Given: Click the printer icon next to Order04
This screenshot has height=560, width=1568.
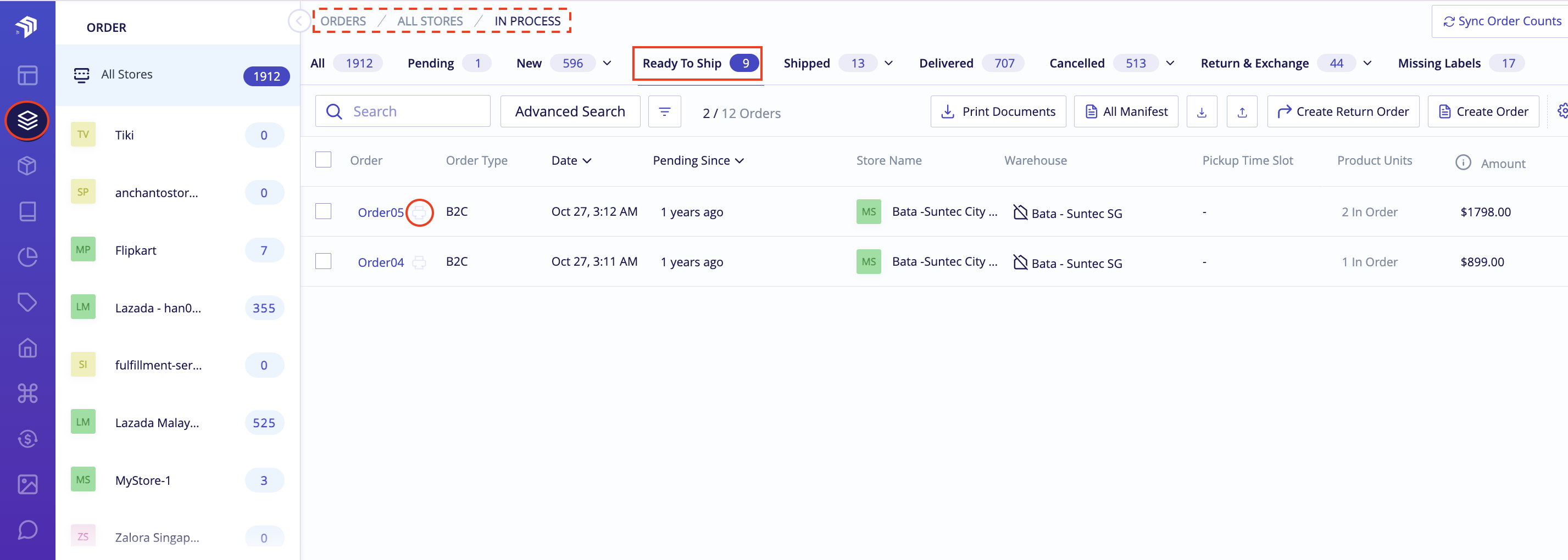Looking at the screenshot, I should 419,262.
